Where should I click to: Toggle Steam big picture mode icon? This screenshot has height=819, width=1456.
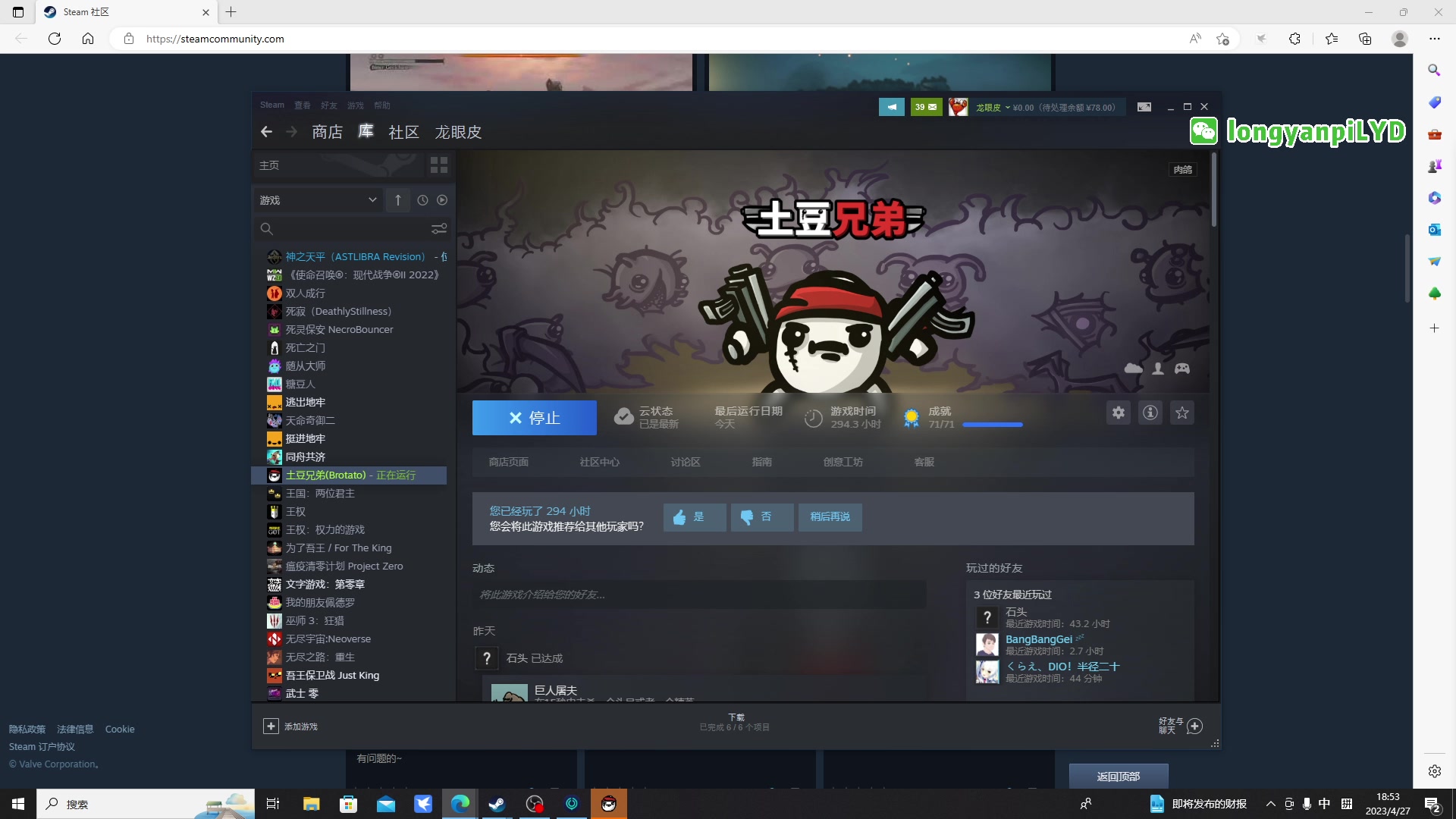(x=1144, y=107)
